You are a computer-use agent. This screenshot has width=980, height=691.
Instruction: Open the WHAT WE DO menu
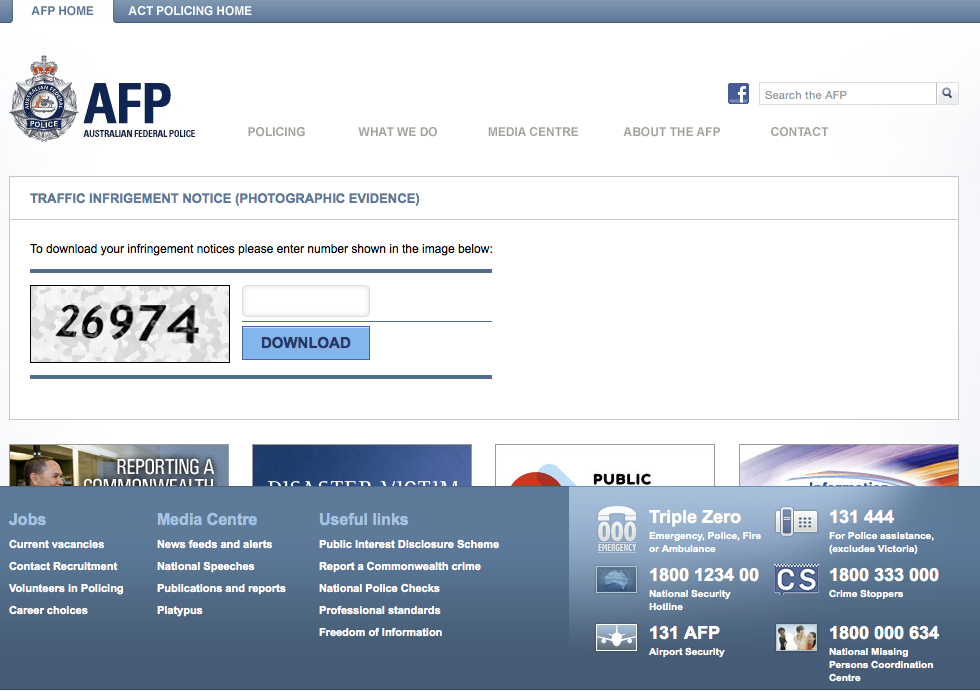(x=398, y=132)
